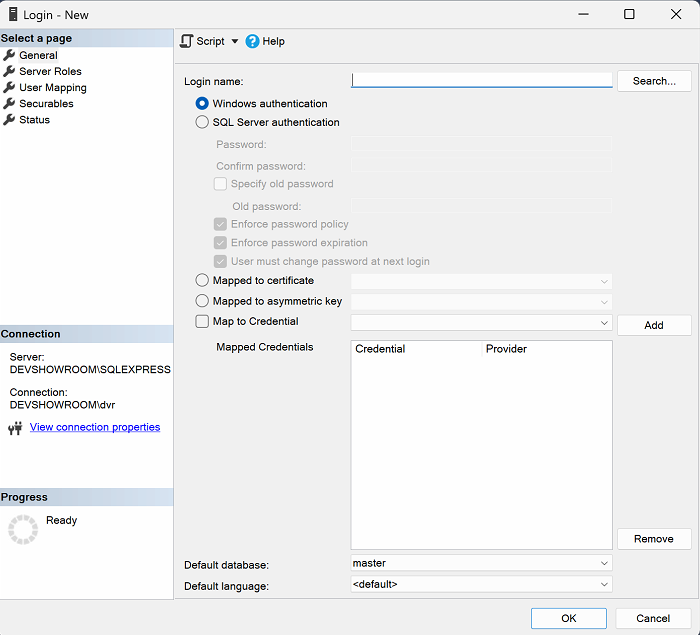
Task: Open the Default language dropdown
Action: tap(604, 584)
